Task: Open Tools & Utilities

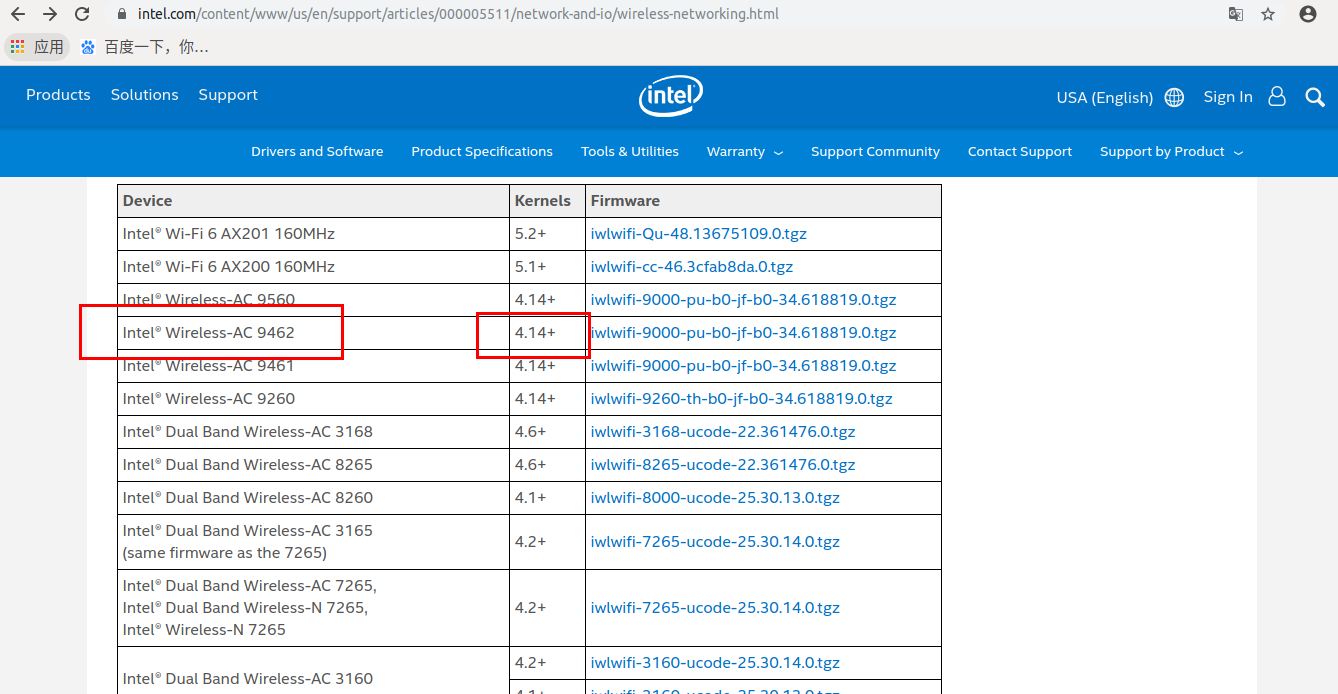Action: tap(630, 152)
